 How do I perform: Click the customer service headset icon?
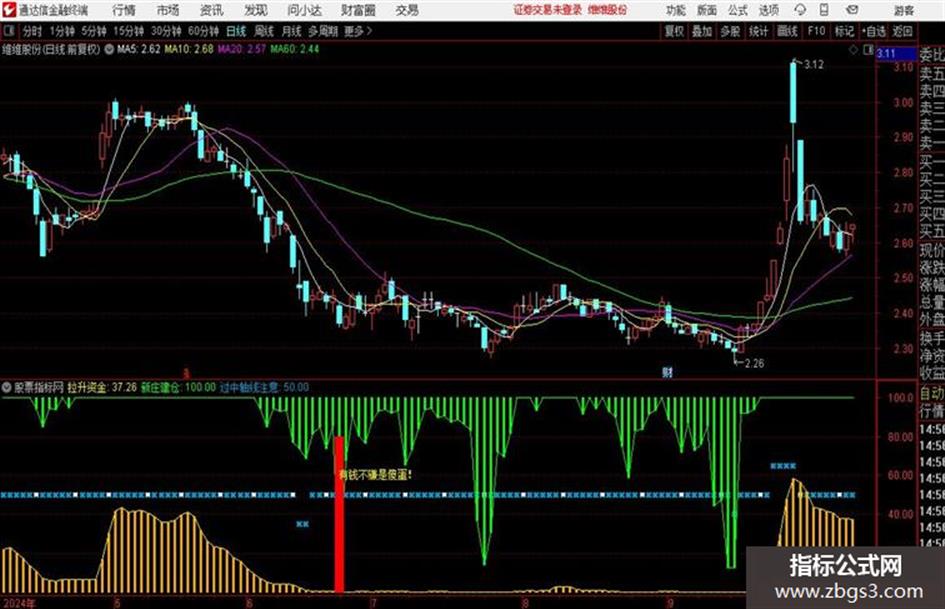point(800,10)
